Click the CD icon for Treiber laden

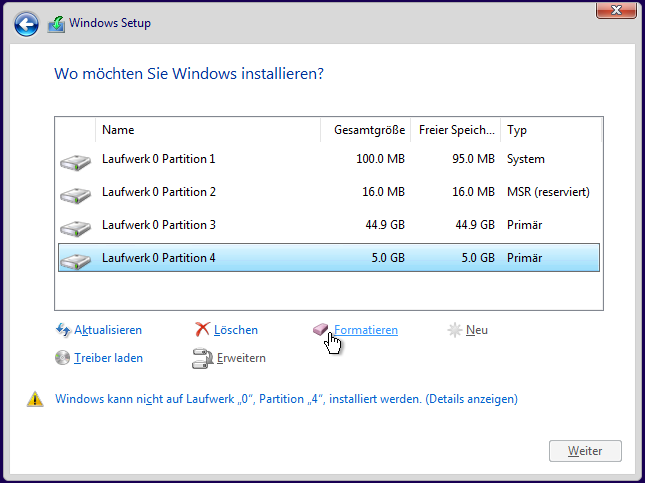point(63,358)
